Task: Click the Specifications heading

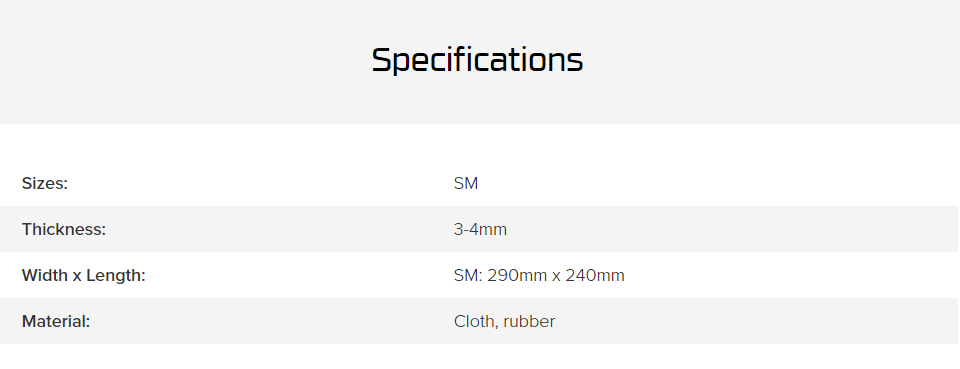Action: click(477, 61)
